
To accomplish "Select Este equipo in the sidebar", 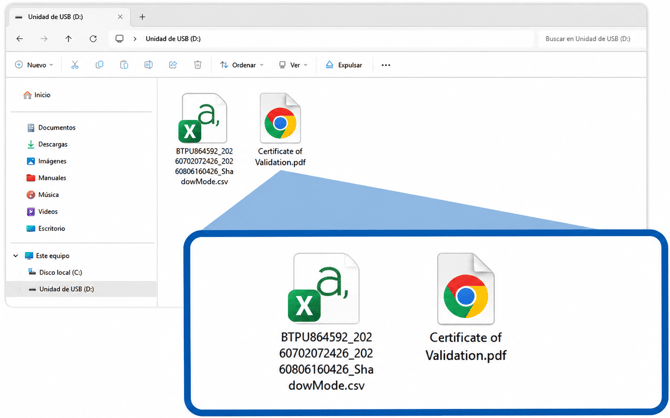I will [47, 256].
